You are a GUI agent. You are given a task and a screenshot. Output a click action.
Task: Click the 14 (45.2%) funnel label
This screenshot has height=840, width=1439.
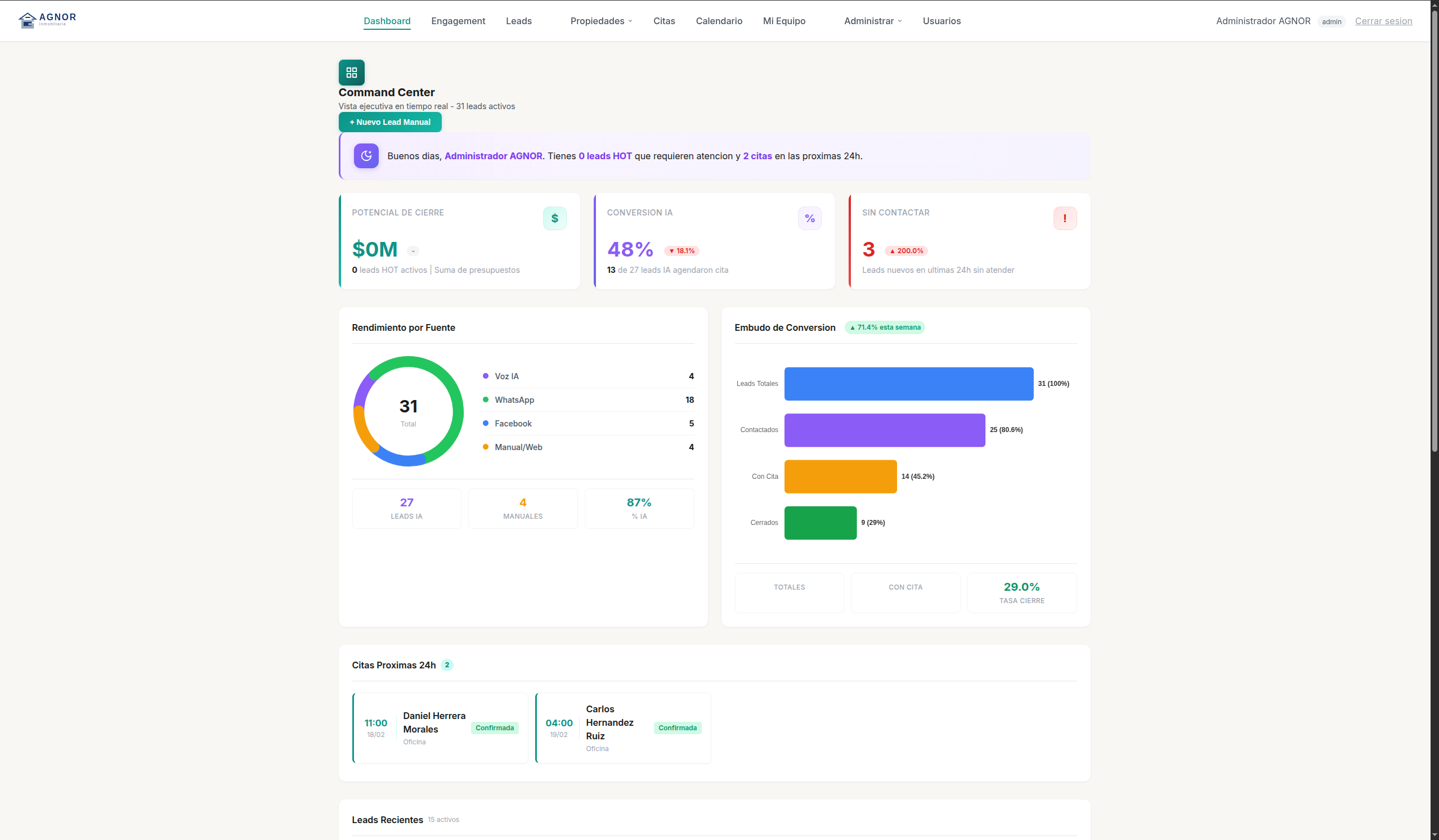(918, 476)
